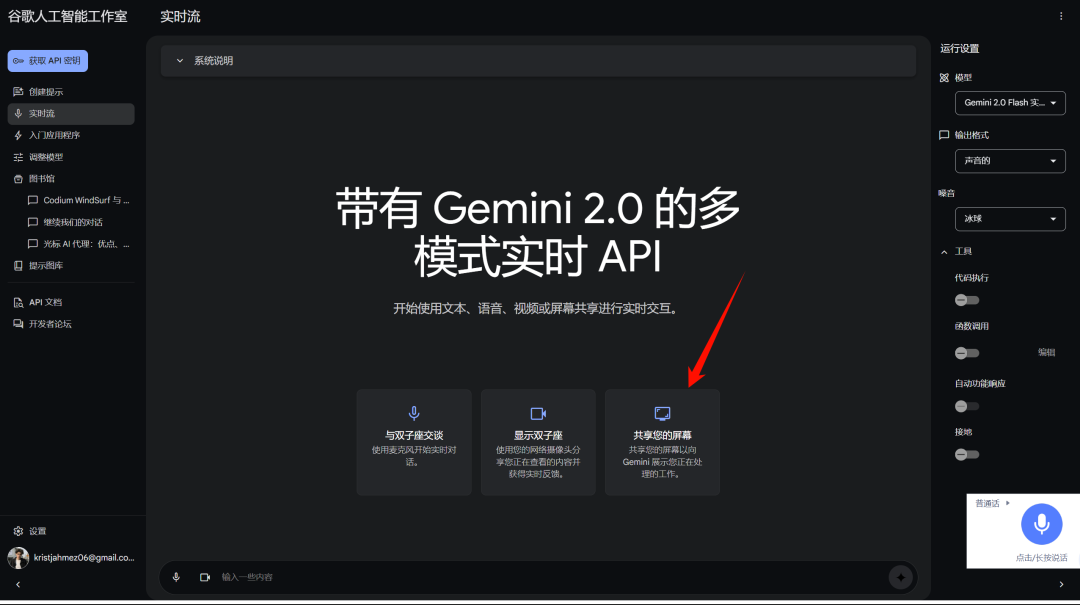
Task: Expand the 系统说明 section
Action: click(x=538, y=61)
